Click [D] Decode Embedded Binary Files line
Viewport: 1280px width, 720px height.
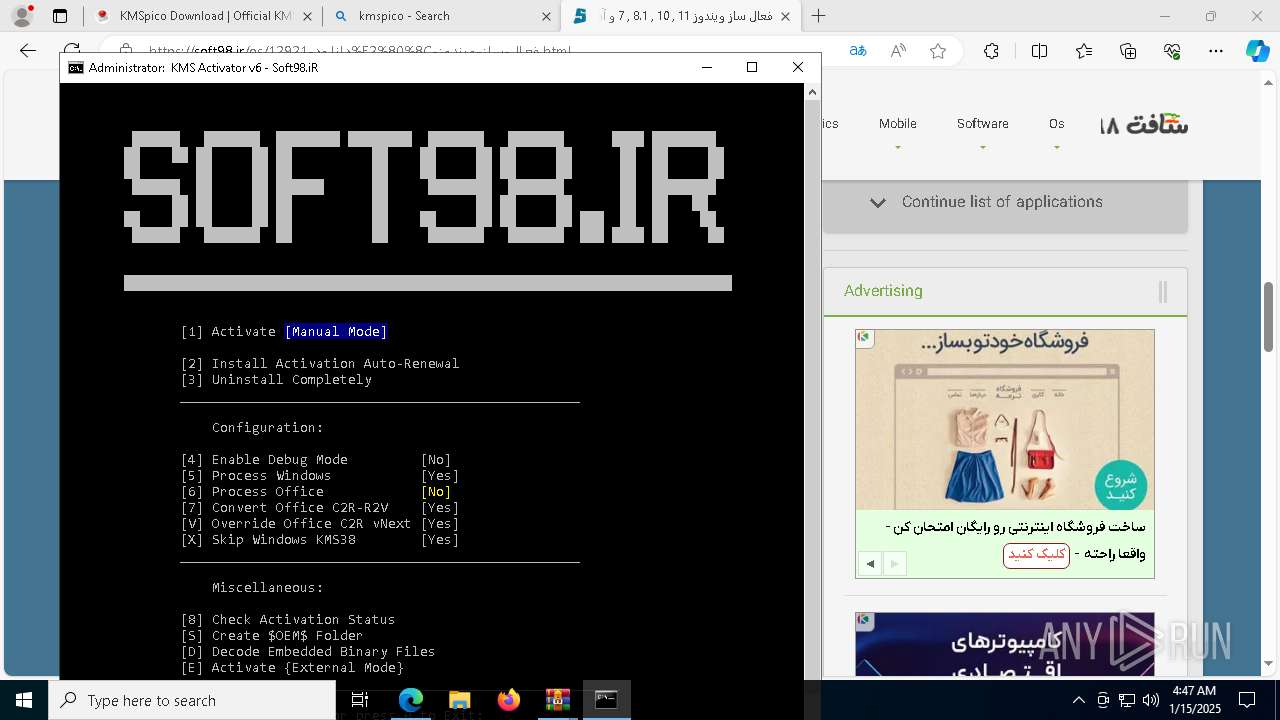308,652
